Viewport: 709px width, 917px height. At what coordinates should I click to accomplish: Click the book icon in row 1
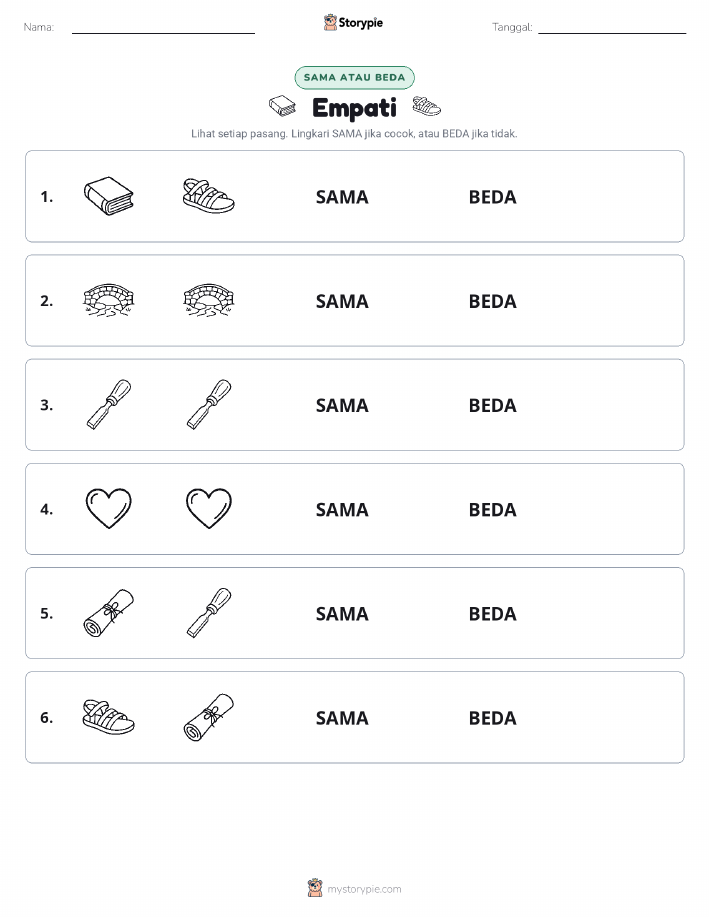(x=109, y=196)
